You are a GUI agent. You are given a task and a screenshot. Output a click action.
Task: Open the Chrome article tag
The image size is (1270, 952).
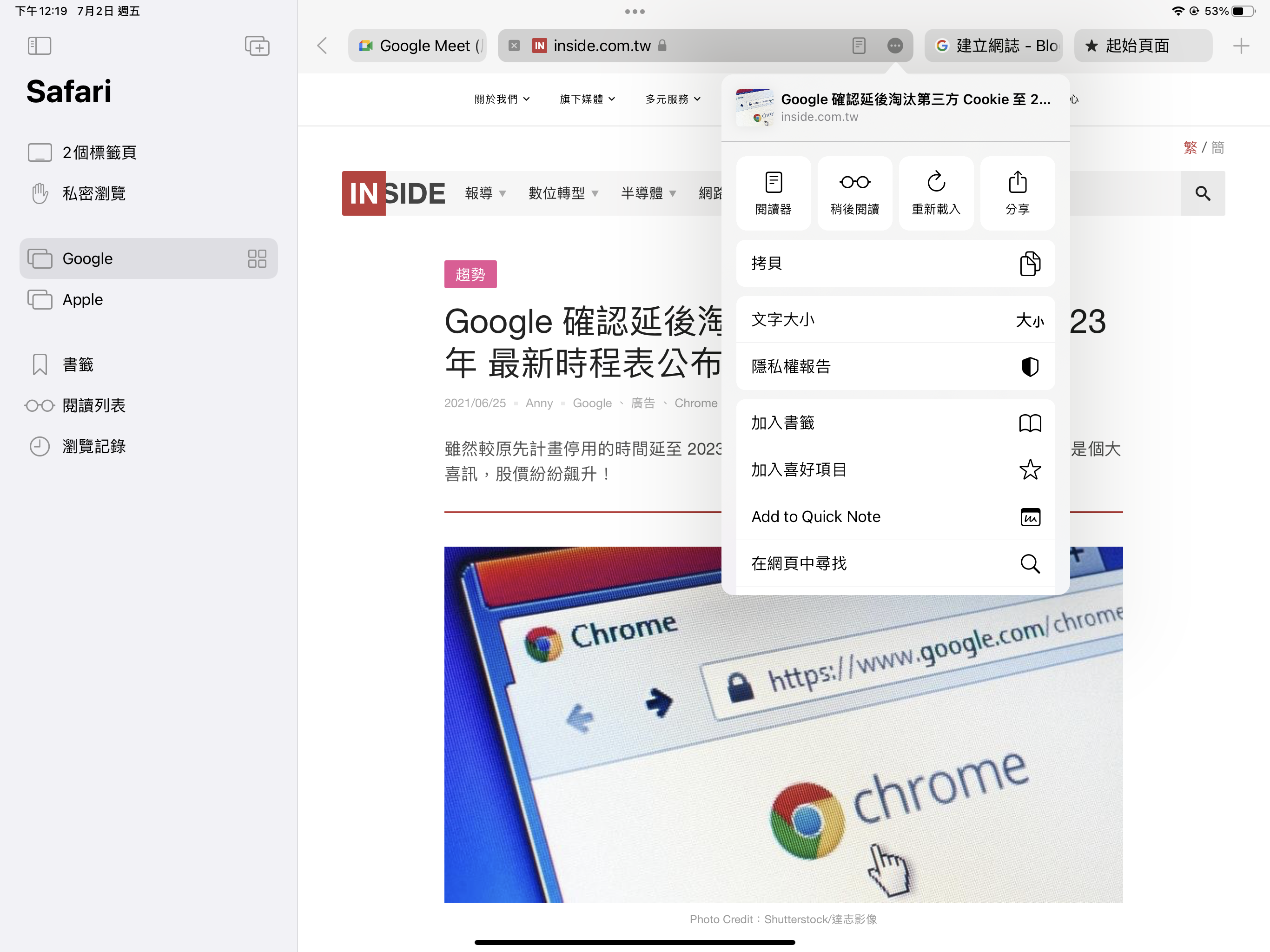pyautogui.click(x=696, y=403)
